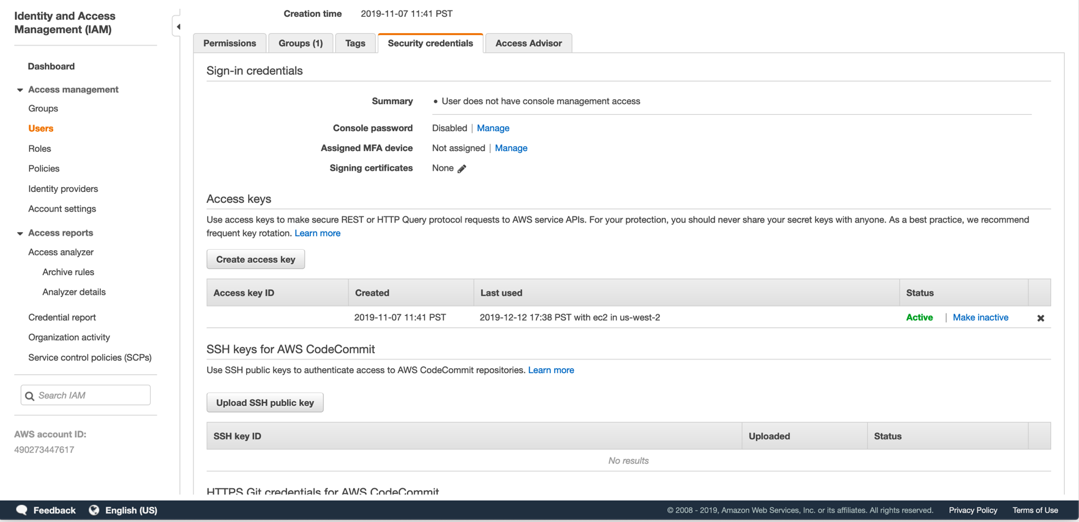Click Upload SSH public key button
Image resolution: width=1079 pixels, height=522 pixels.
(265, 403)
